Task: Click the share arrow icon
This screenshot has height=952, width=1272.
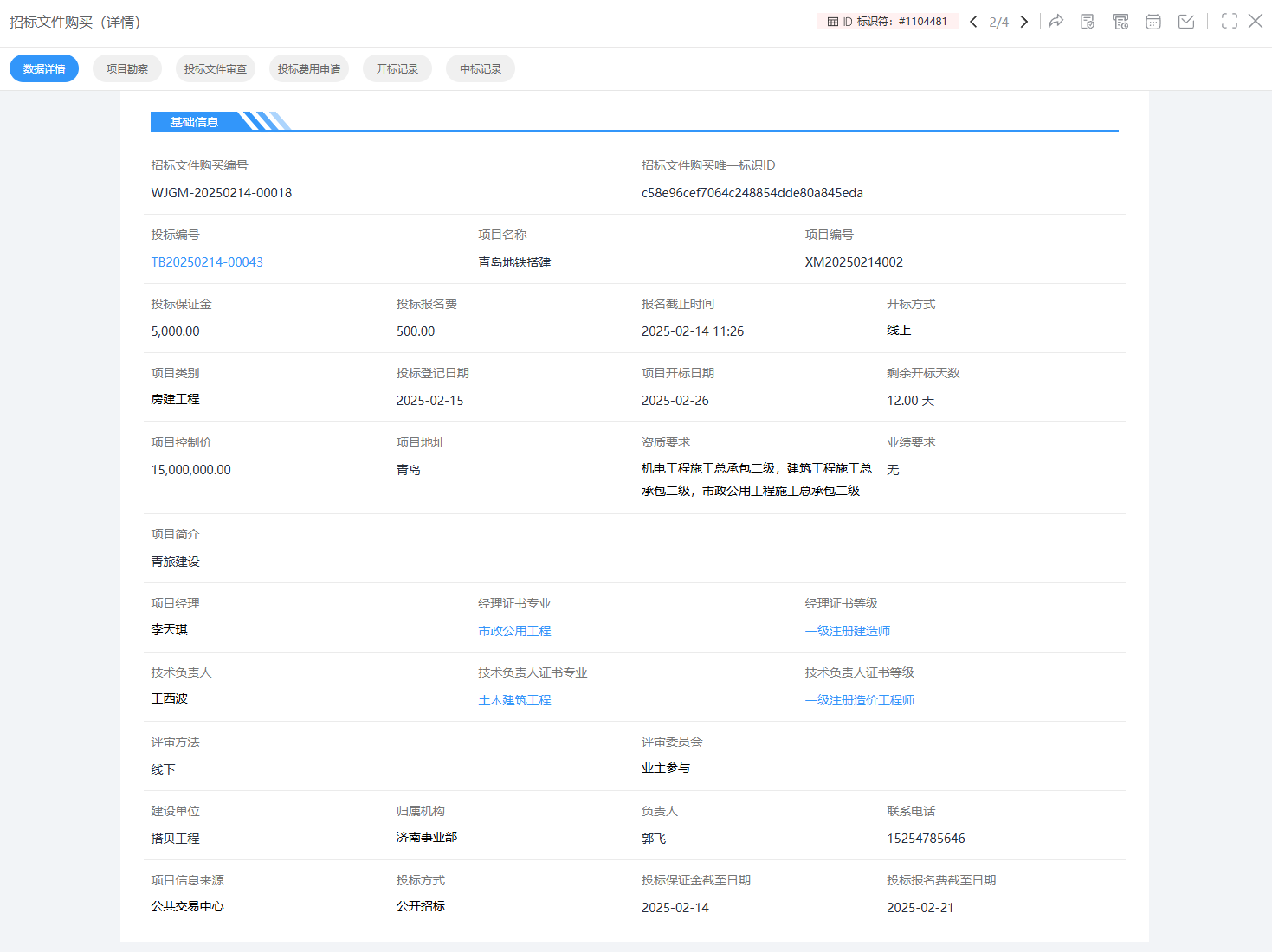Action: (1056, 22)
